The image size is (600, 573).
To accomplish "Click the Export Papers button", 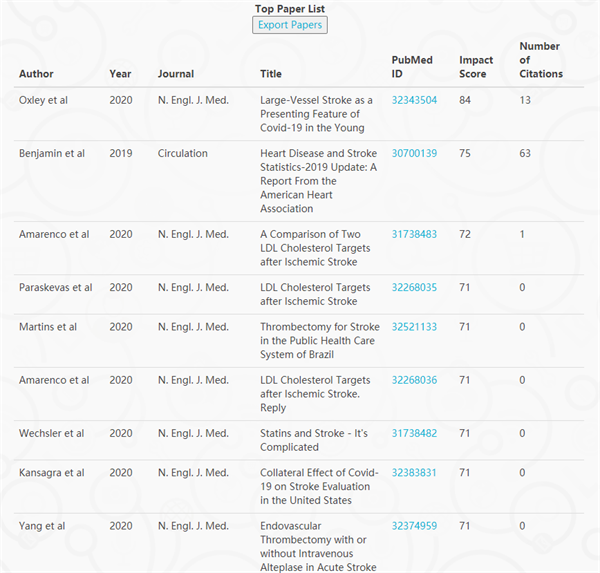I will pyautogui.click(x=290, y=25).
